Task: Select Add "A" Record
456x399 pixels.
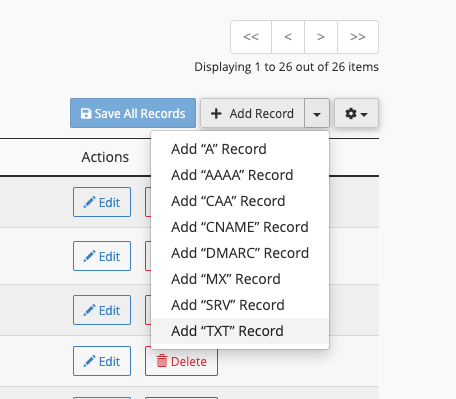Action: coord(240,149)
